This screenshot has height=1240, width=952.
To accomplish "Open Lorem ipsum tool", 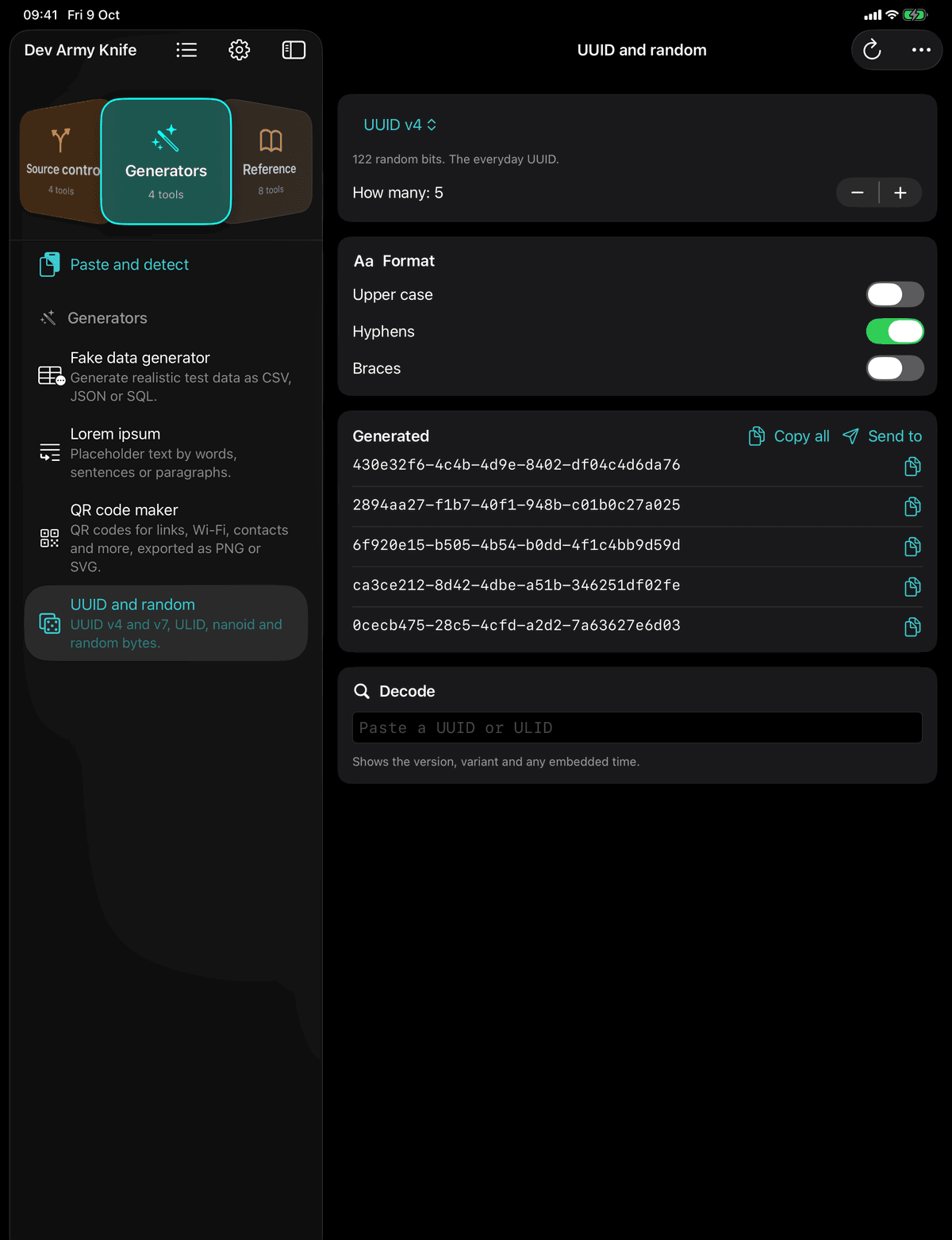I will (x=166, y=452).
